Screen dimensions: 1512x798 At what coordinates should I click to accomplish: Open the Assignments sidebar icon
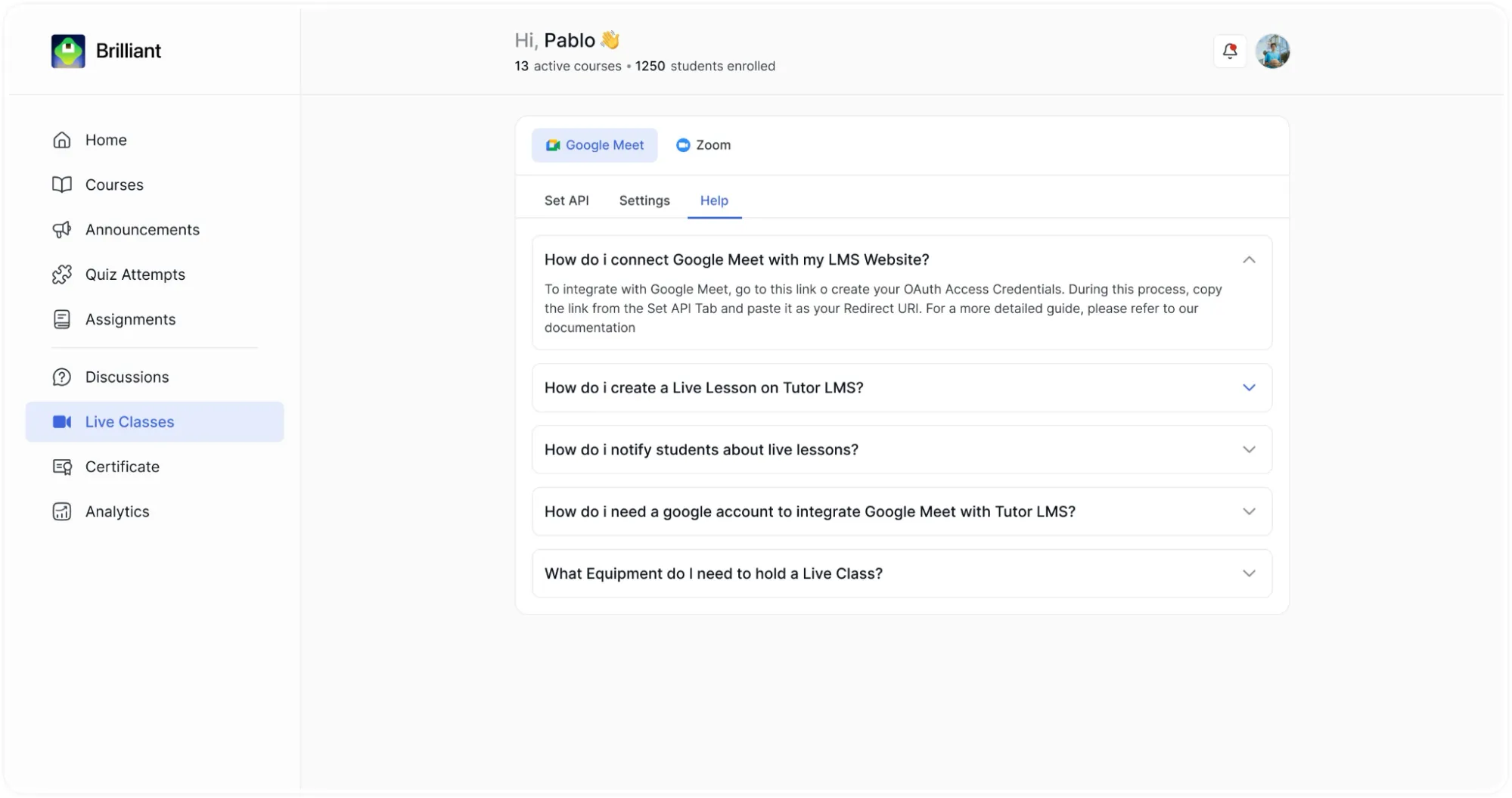click(x=62, y=319)
